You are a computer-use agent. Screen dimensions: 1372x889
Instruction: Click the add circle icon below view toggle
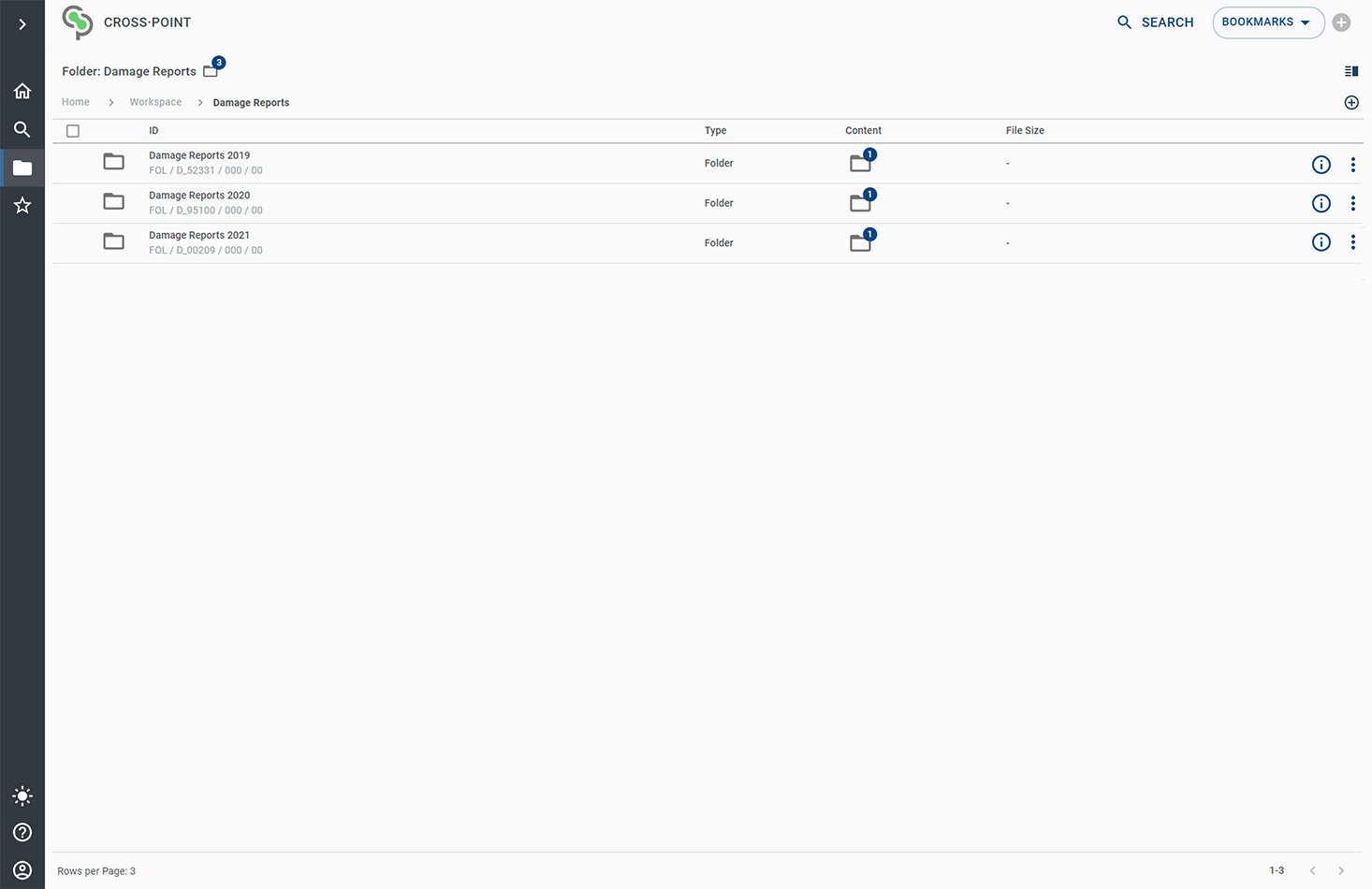click(1350, 103)
